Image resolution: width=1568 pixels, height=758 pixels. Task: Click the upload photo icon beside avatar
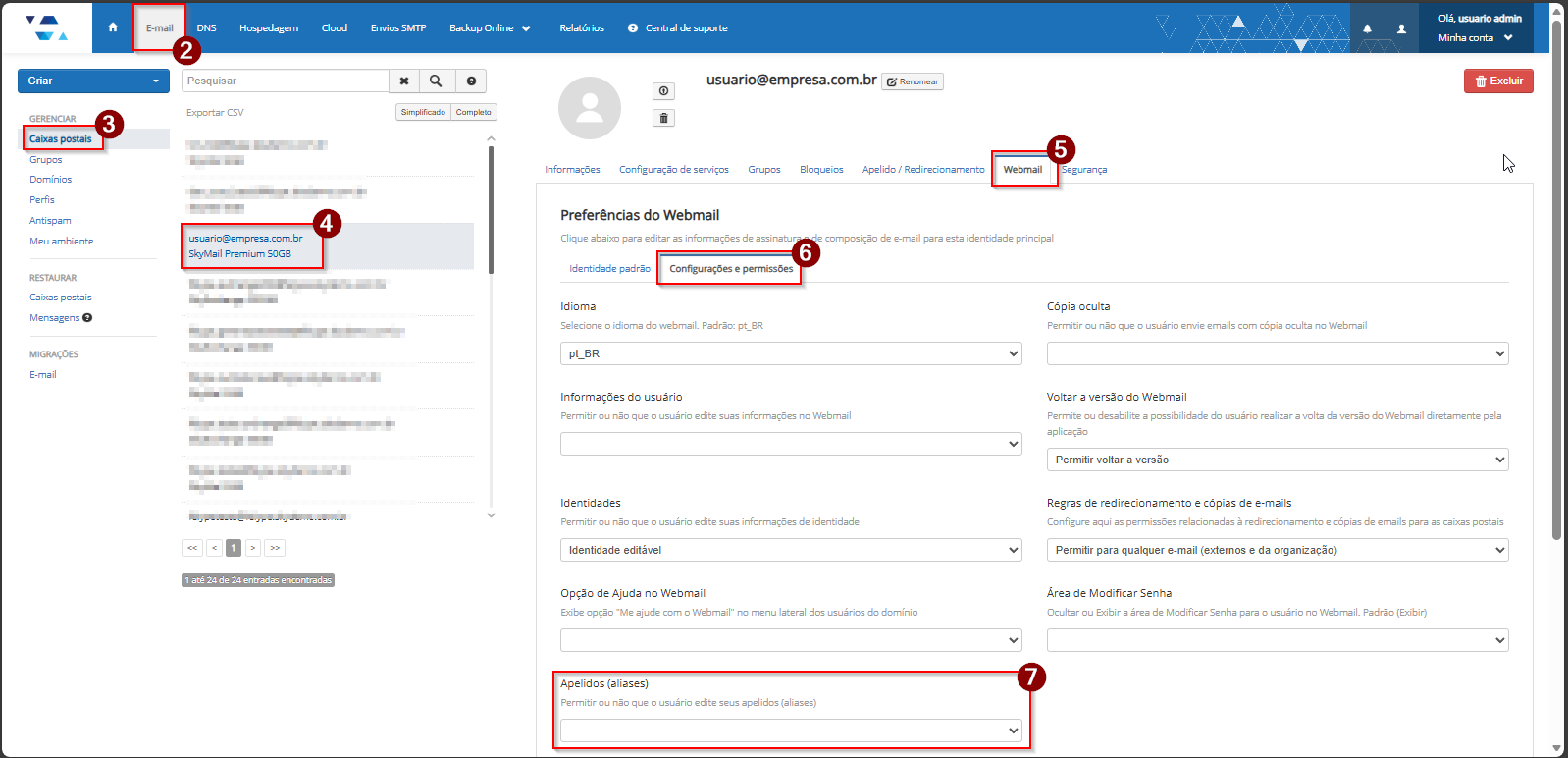[664, 91]
